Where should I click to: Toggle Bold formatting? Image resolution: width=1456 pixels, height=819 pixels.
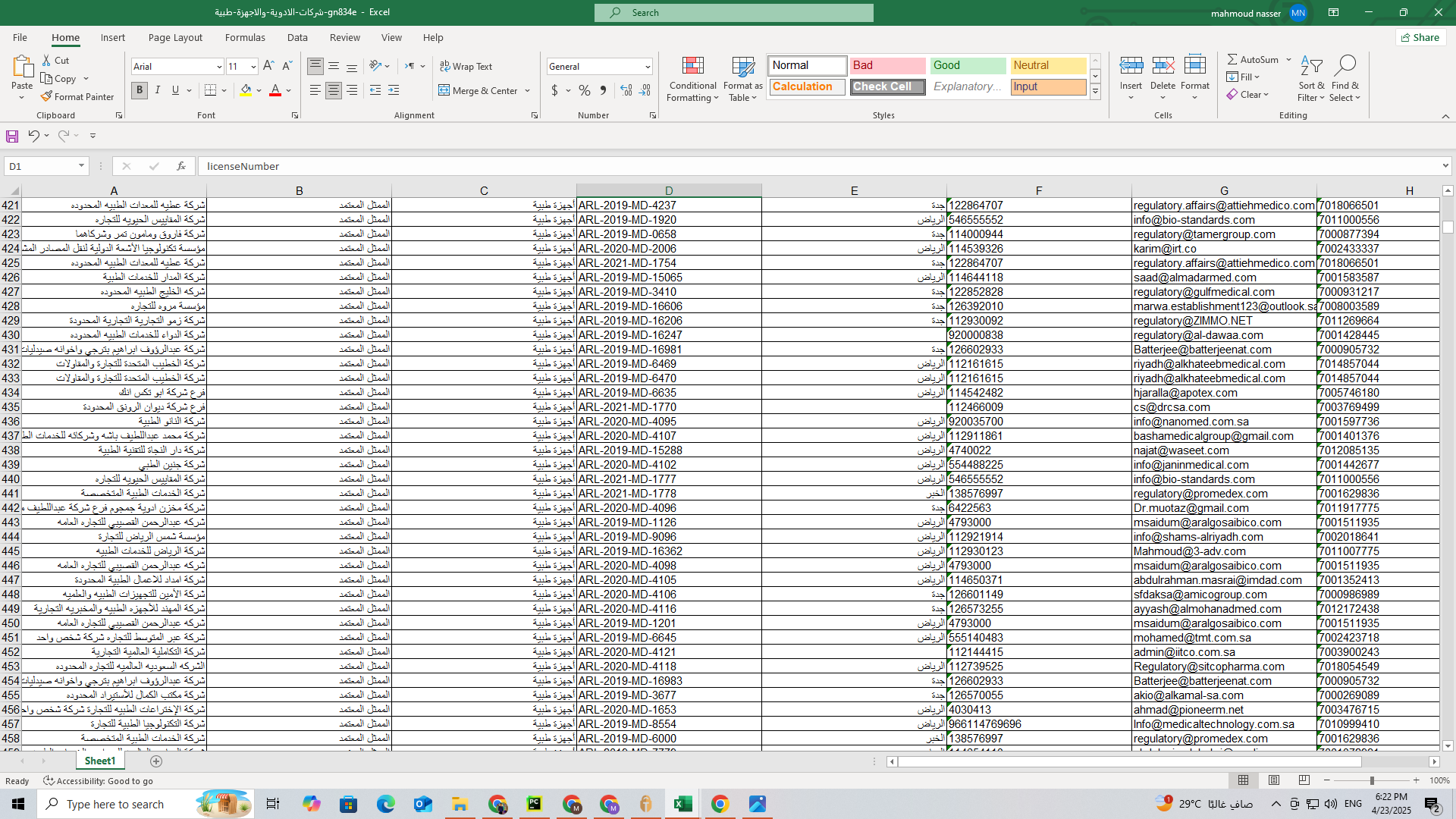point(140,90)
